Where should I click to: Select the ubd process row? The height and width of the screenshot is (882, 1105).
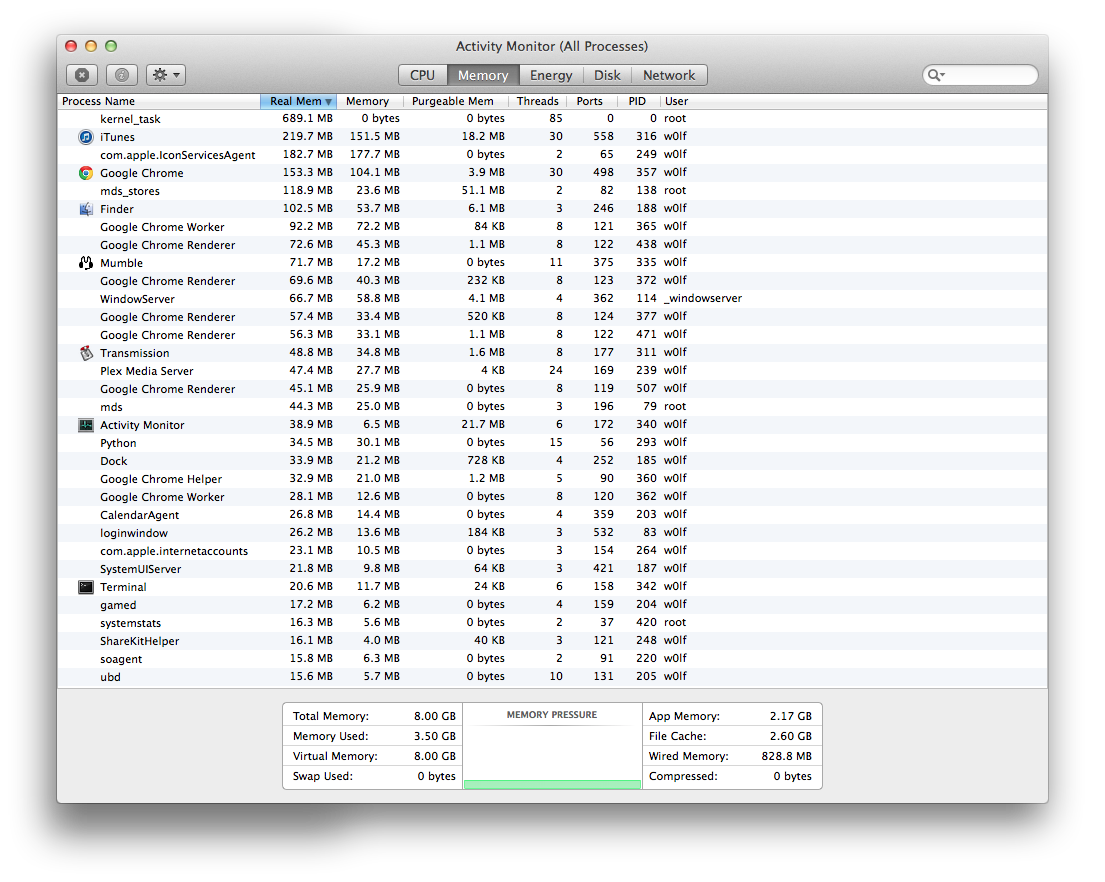[552, 676]
